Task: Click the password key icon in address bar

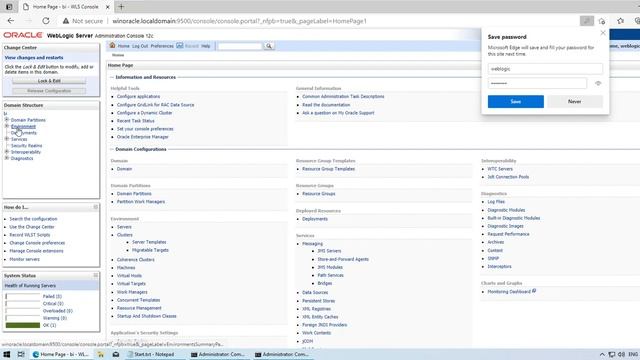Action: click(587, 21)
